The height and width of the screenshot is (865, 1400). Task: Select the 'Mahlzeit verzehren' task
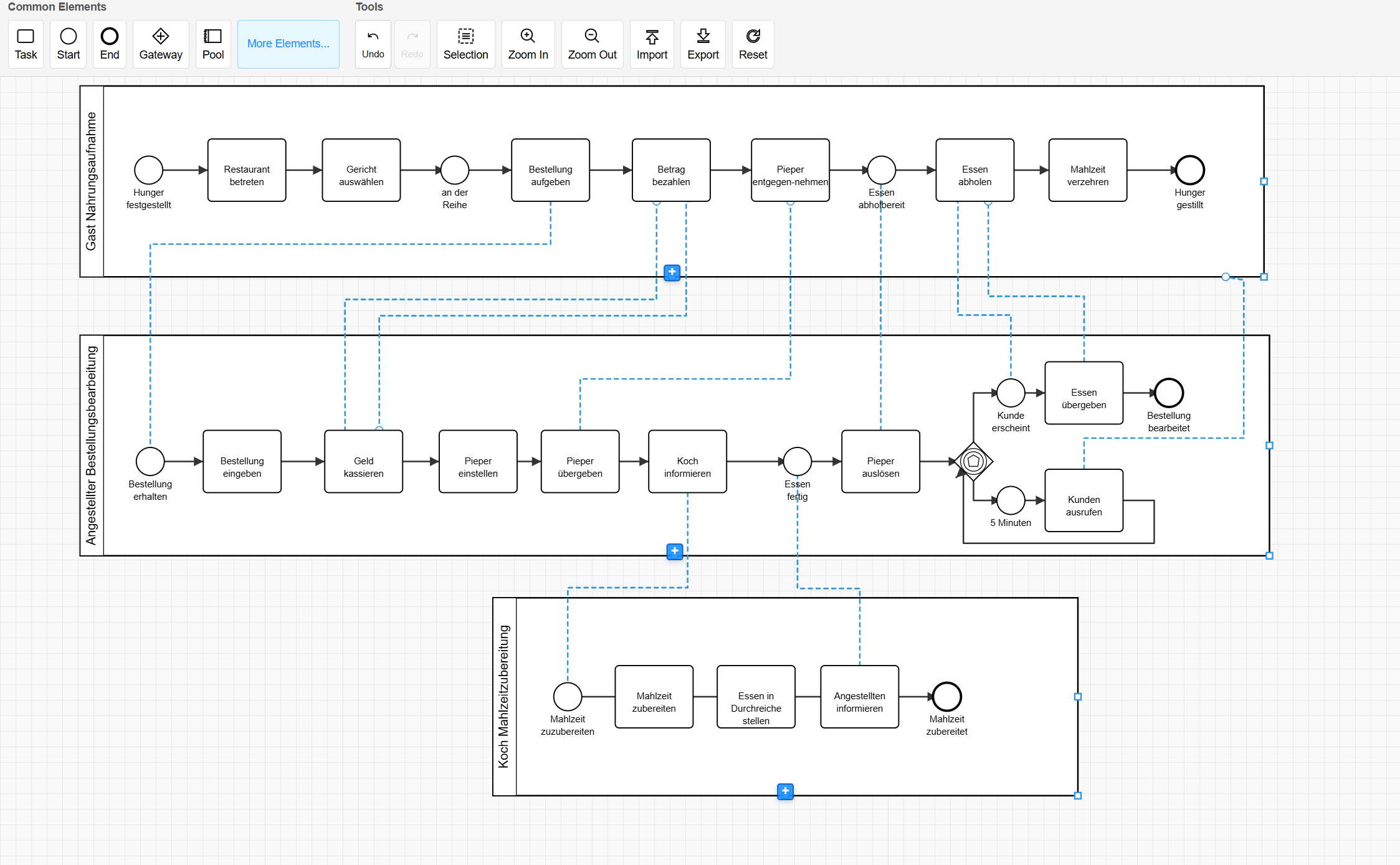click(1088, 170)
